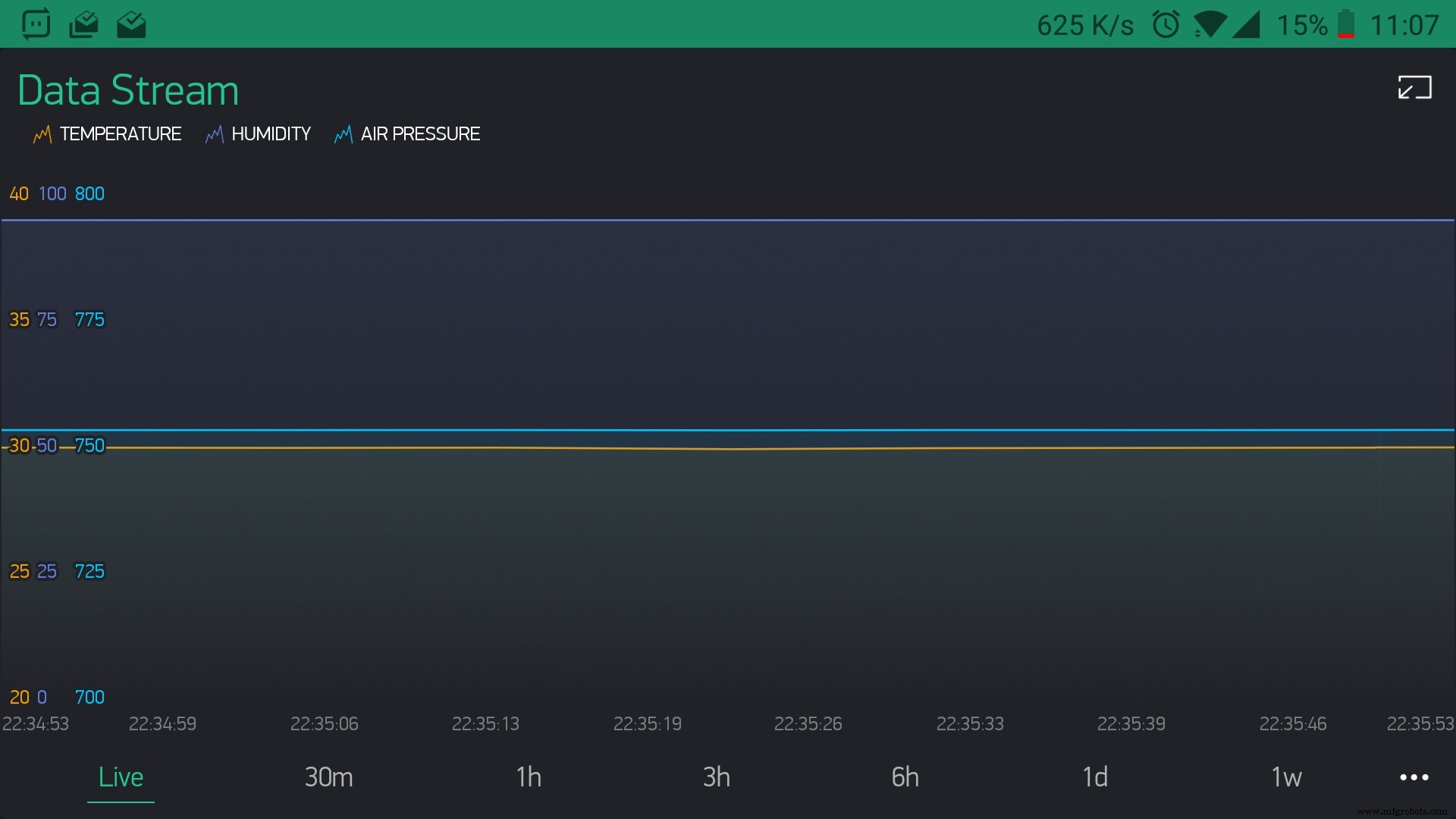Switch to the 1d time range
This screenshot has height=819, width=1456.
(1096, 777)
